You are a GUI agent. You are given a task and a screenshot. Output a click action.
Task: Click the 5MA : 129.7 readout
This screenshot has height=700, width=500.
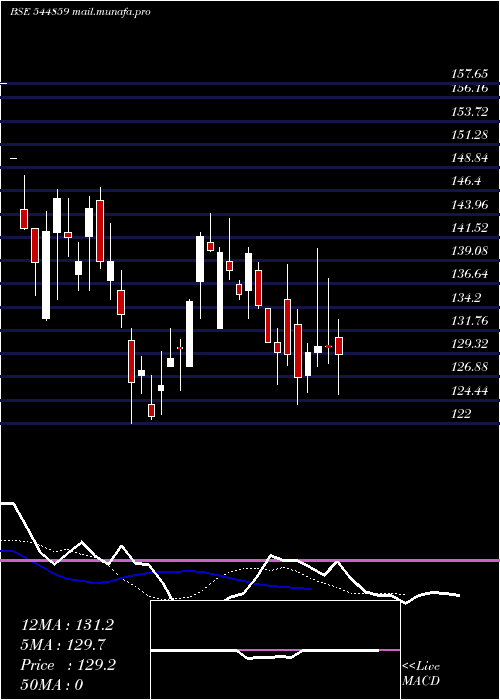[x=63, y=645]
